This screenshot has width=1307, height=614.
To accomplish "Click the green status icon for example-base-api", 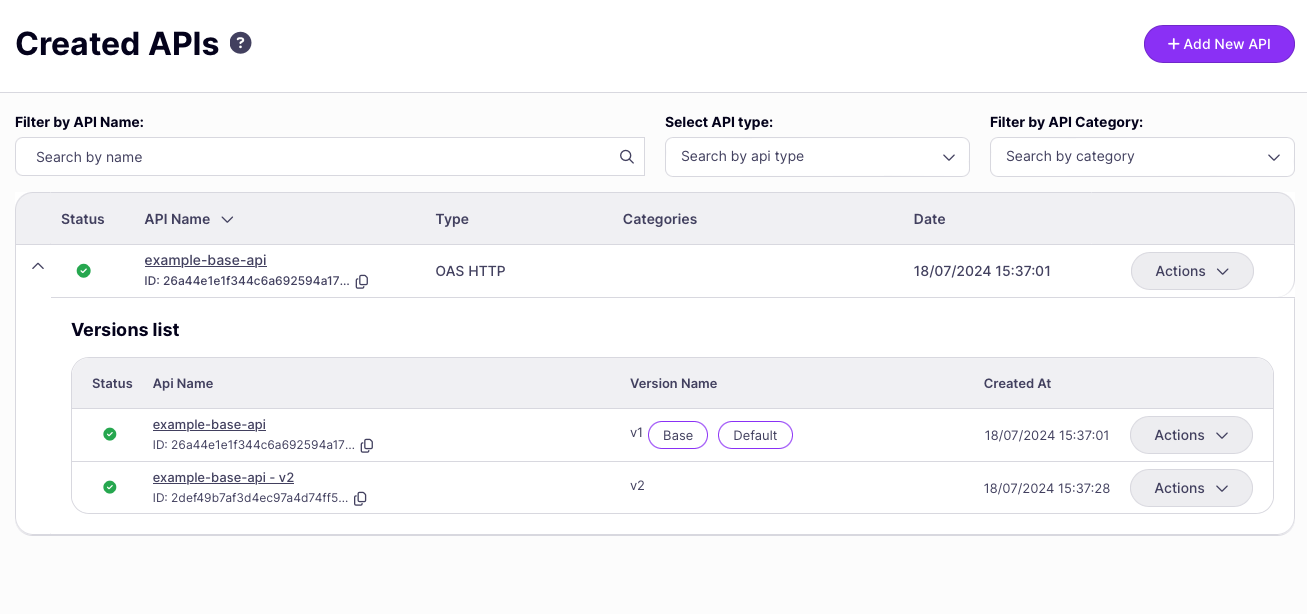I will [x=83, y=270].
